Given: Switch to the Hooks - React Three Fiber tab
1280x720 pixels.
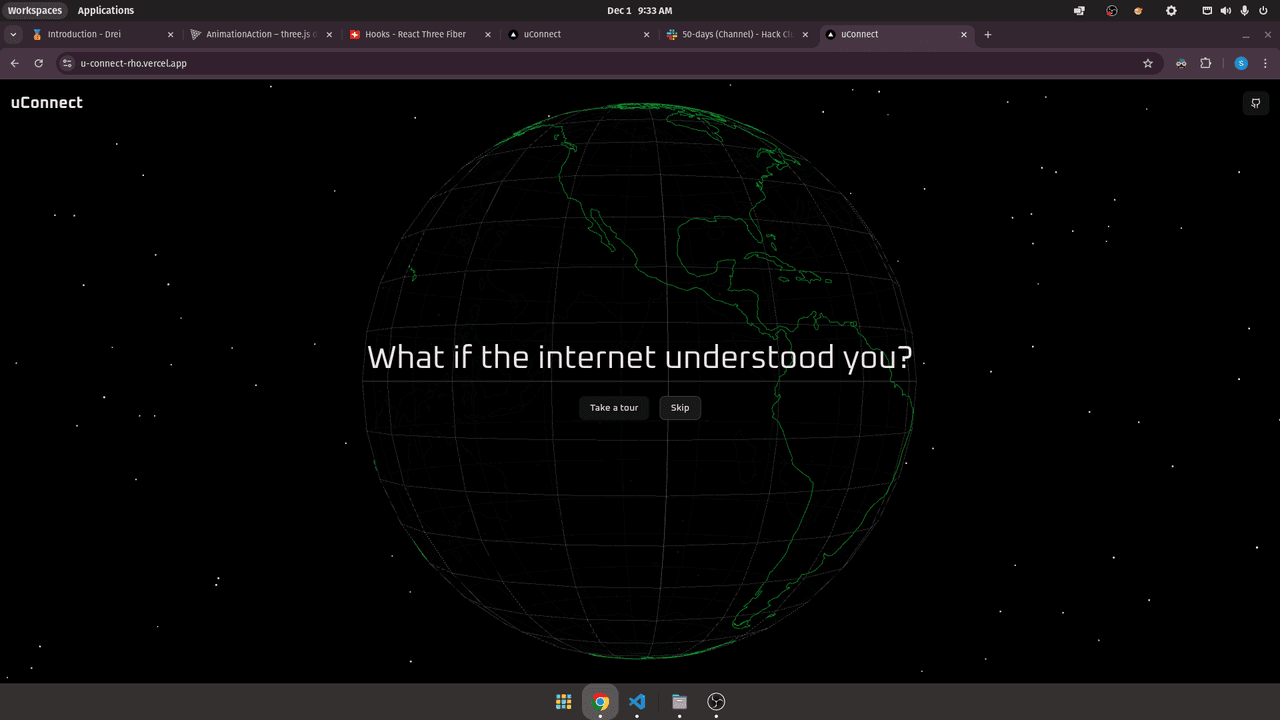Looking at the screenshot, I should [415, 34].
